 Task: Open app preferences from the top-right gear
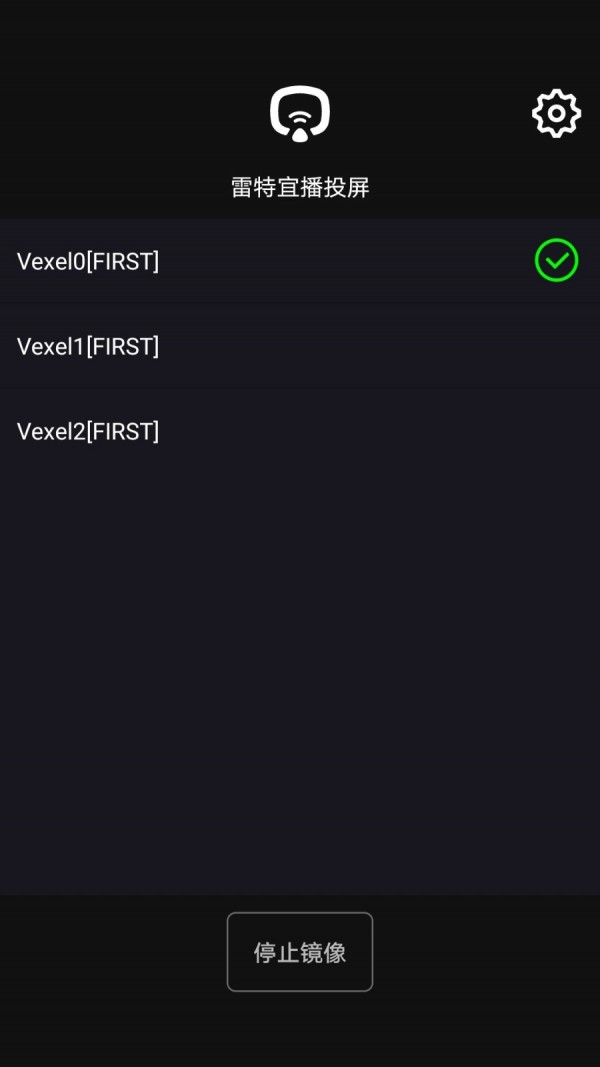click(x=556, y=114)
